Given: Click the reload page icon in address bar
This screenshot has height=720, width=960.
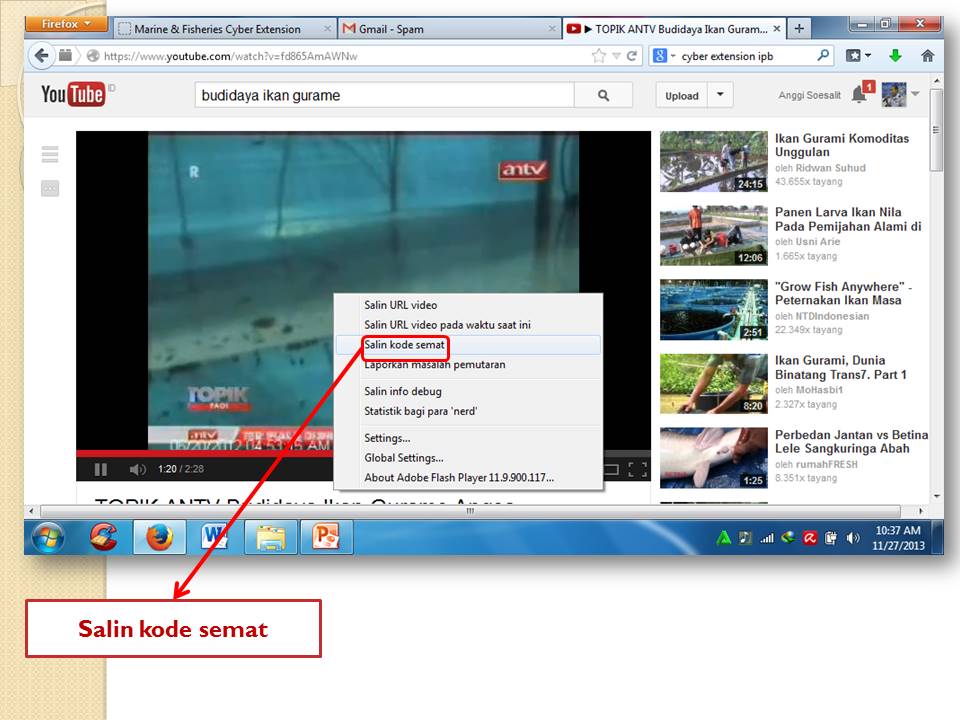Looking at the screenshot, I should tap(632, 56).
